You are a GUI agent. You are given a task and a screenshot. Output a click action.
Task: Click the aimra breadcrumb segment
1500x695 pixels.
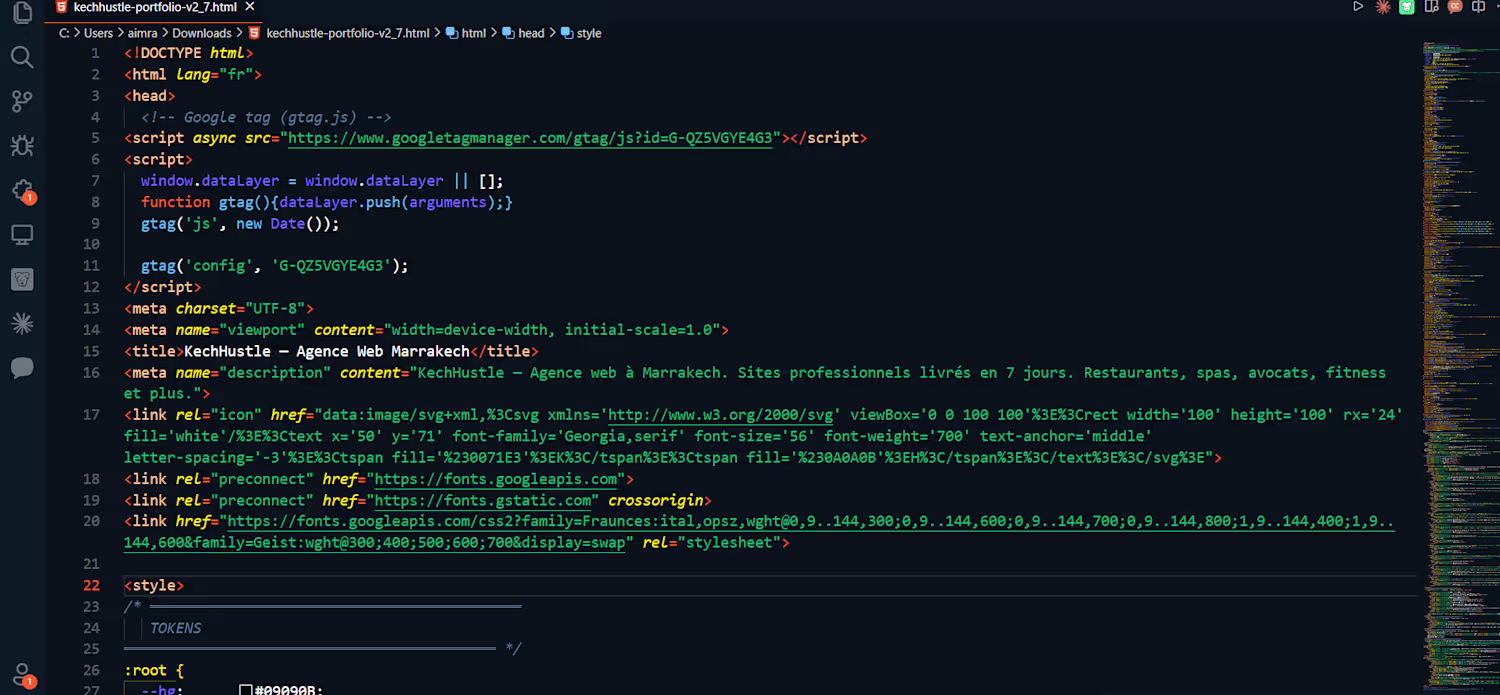143,33
